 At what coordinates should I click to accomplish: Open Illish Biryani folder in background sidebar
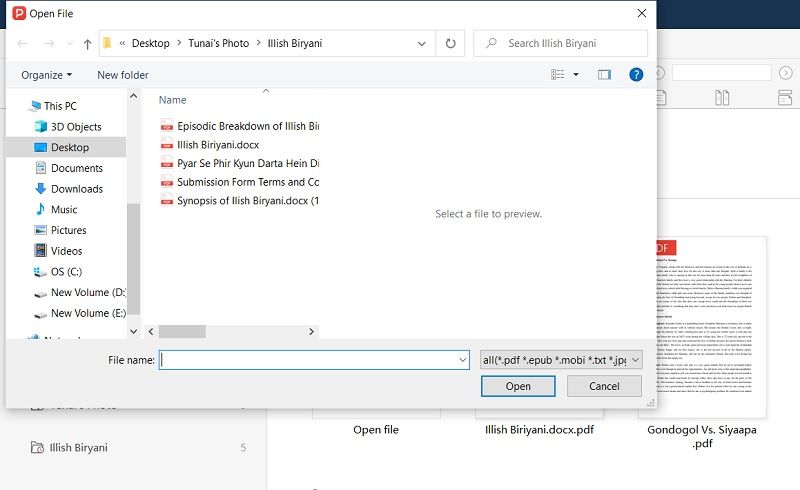(x=78, y=448)
